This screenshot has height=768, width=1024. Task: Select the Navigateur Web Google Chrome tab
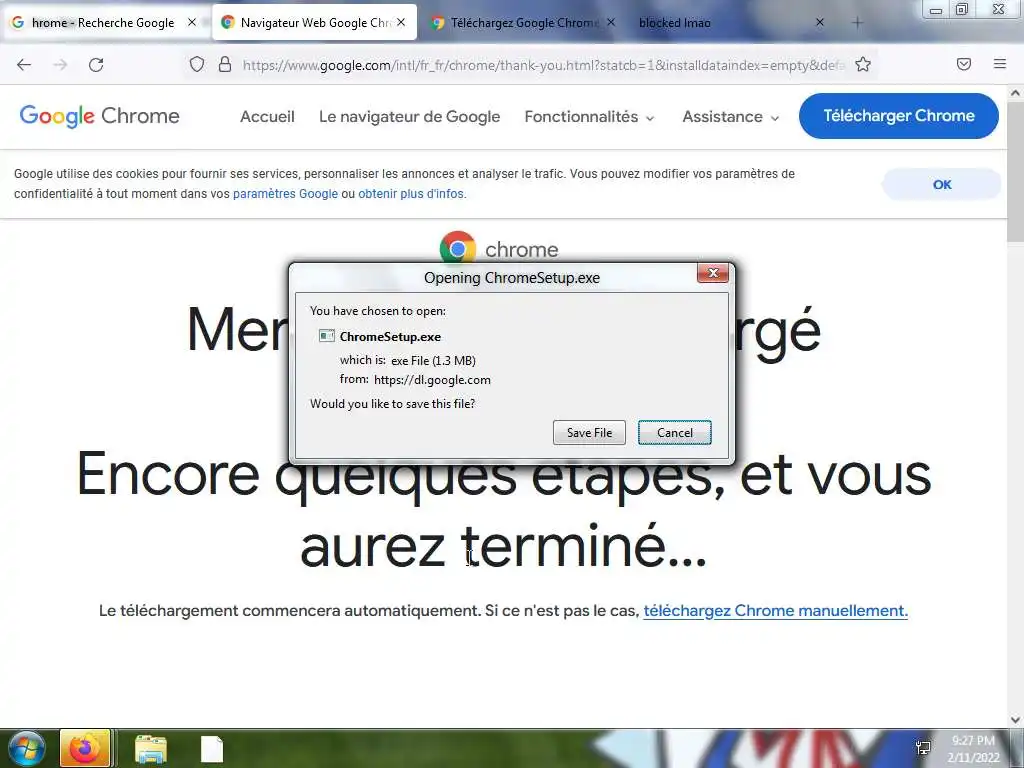pos(315,23)
